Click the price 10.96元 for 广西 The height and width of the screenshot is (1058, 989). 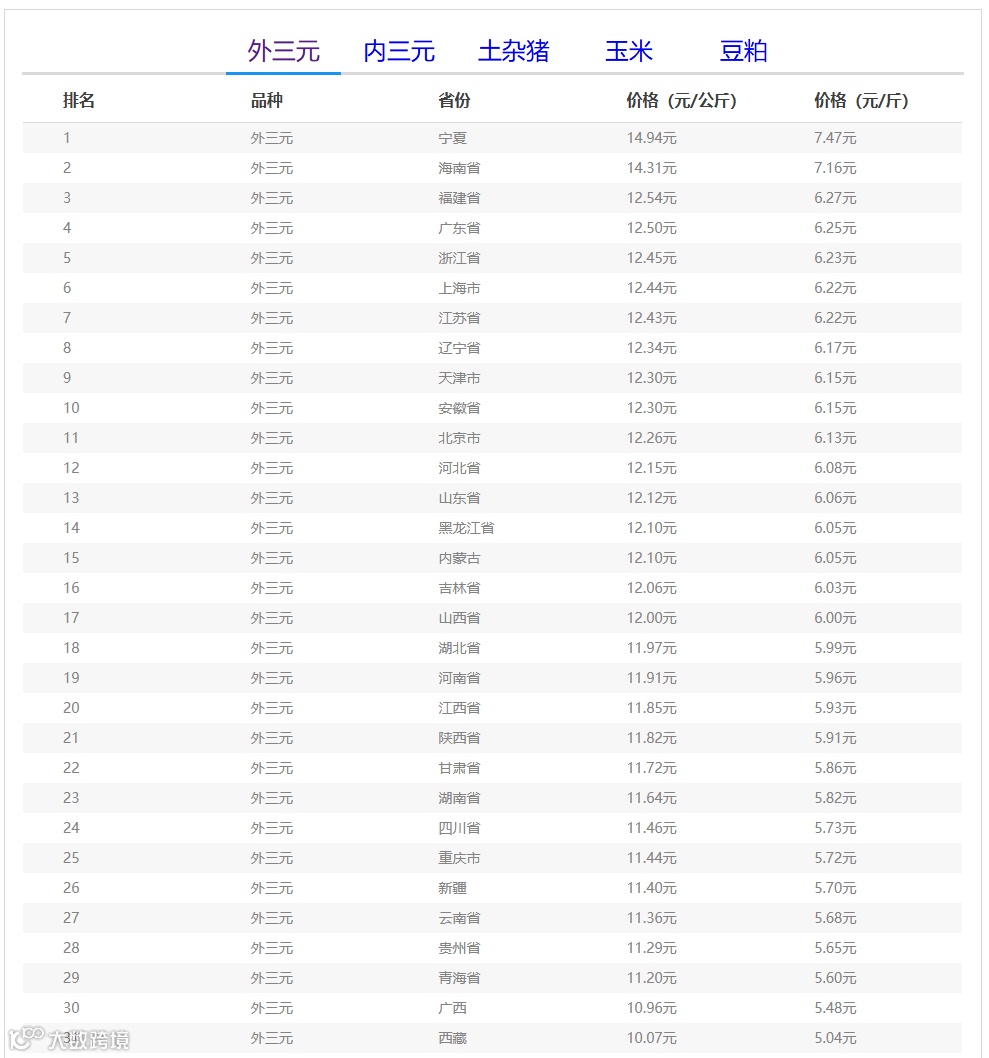click(651, 1009)
